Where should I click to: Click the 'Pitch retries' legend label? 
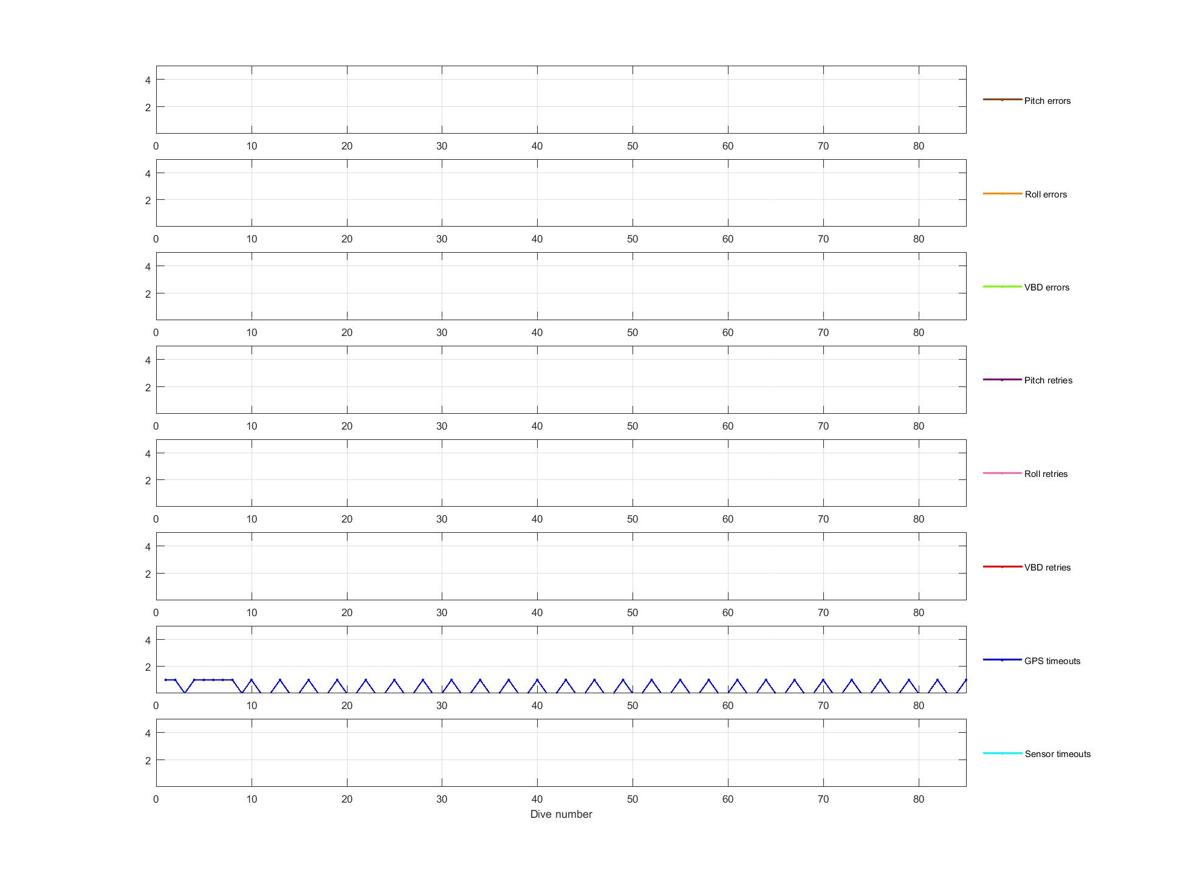(x=1048, y=380)
